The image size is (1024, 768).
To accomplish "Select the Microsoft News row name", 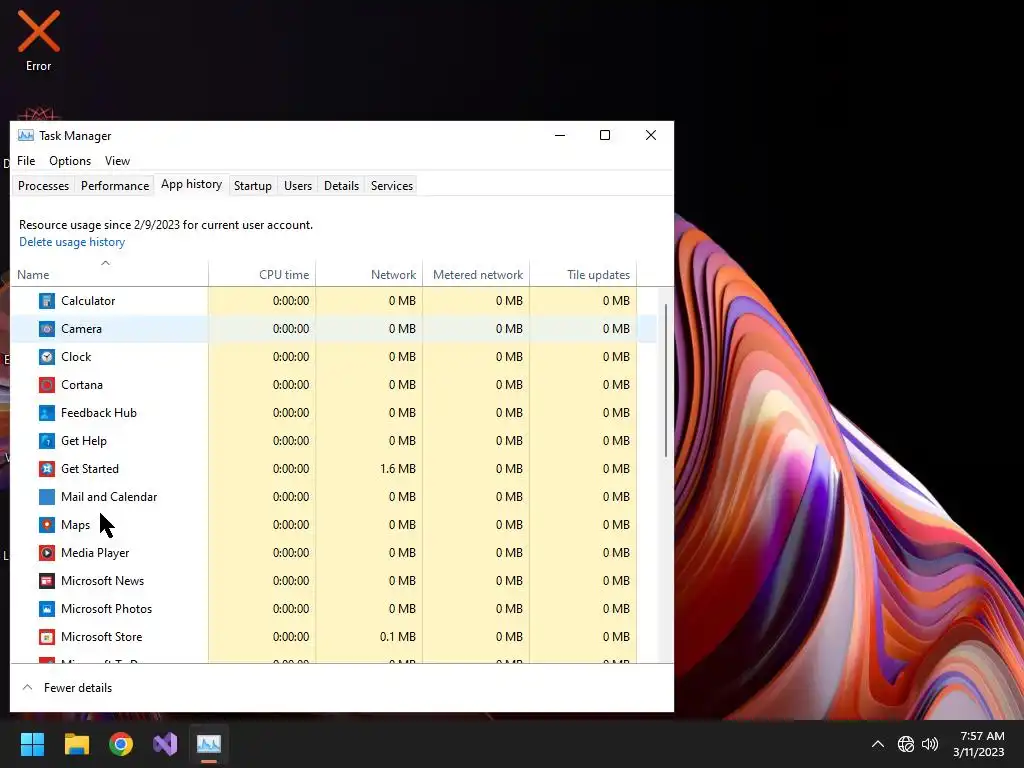I will pyautogui.click(x=103, y=581).
